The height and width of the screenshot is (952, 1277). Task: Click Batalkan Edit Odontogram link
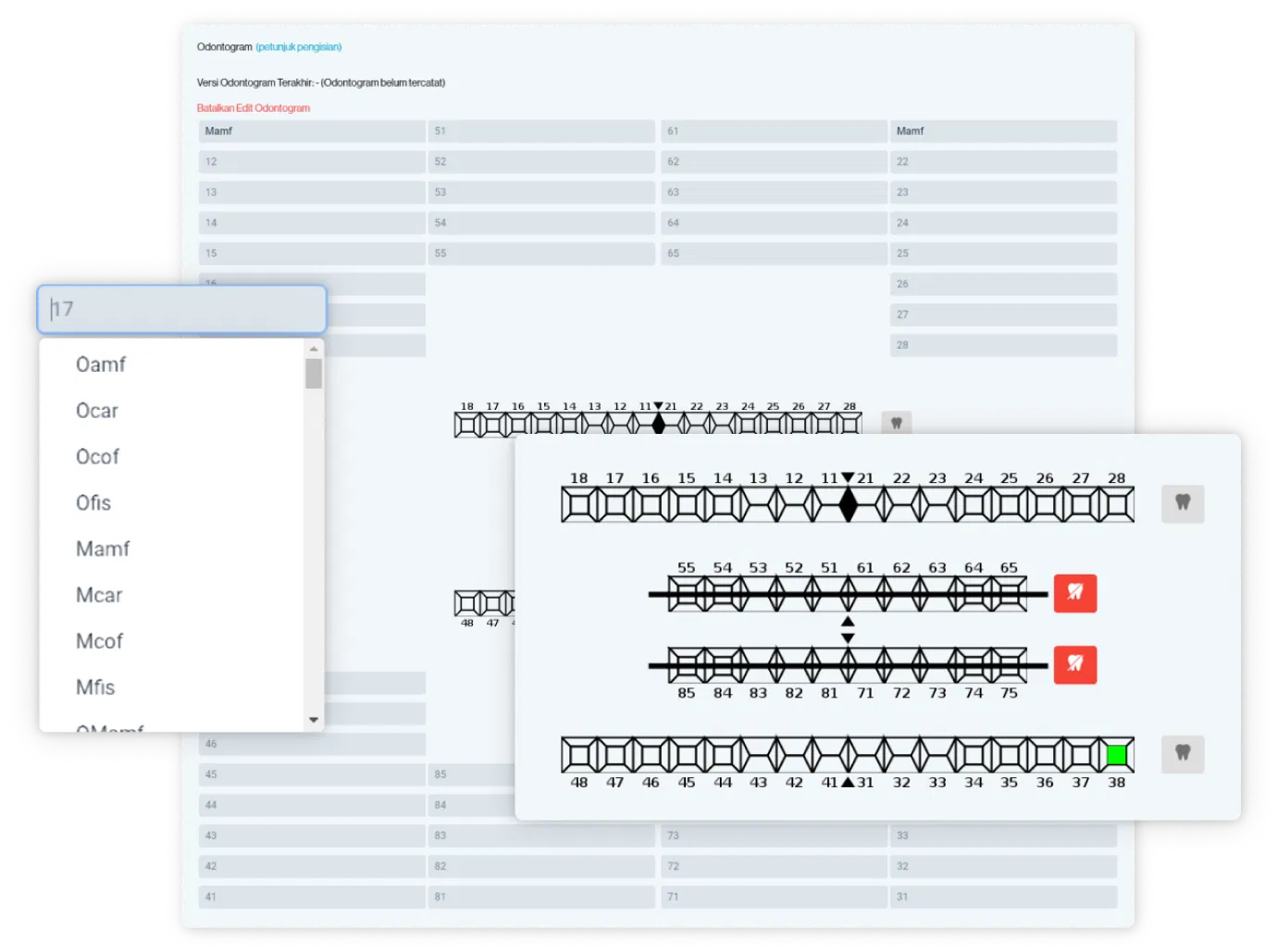point(253,108)
